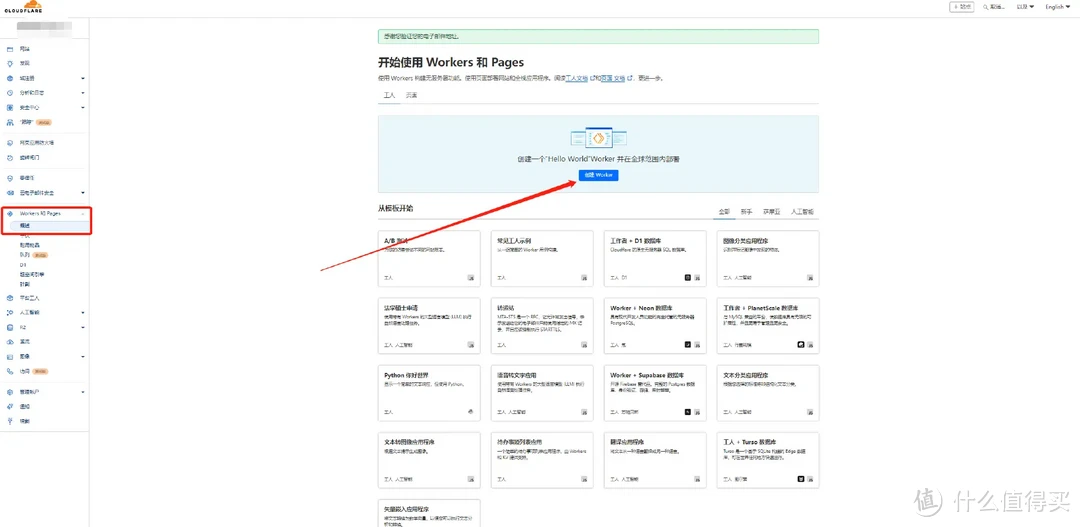Screen dimensions: 1080x527
Task: Open the D1 sidebar sub-item
Action: point(23,265)
